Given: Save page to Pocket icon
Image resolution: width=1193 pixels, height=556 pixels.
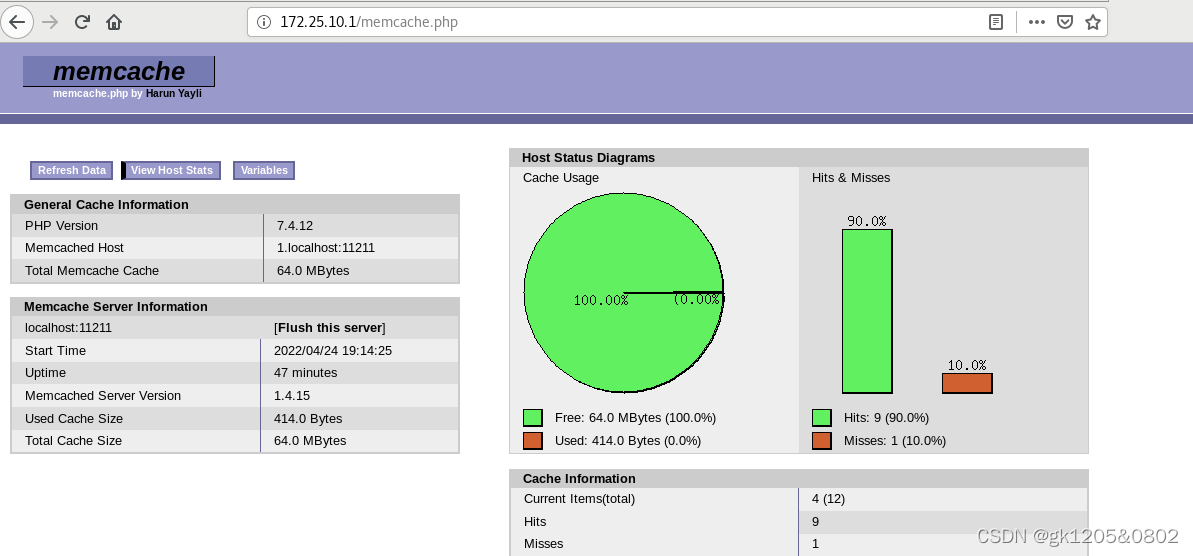Looking at the screenshot, I should pyautogui.click(x=1065, y=22).
